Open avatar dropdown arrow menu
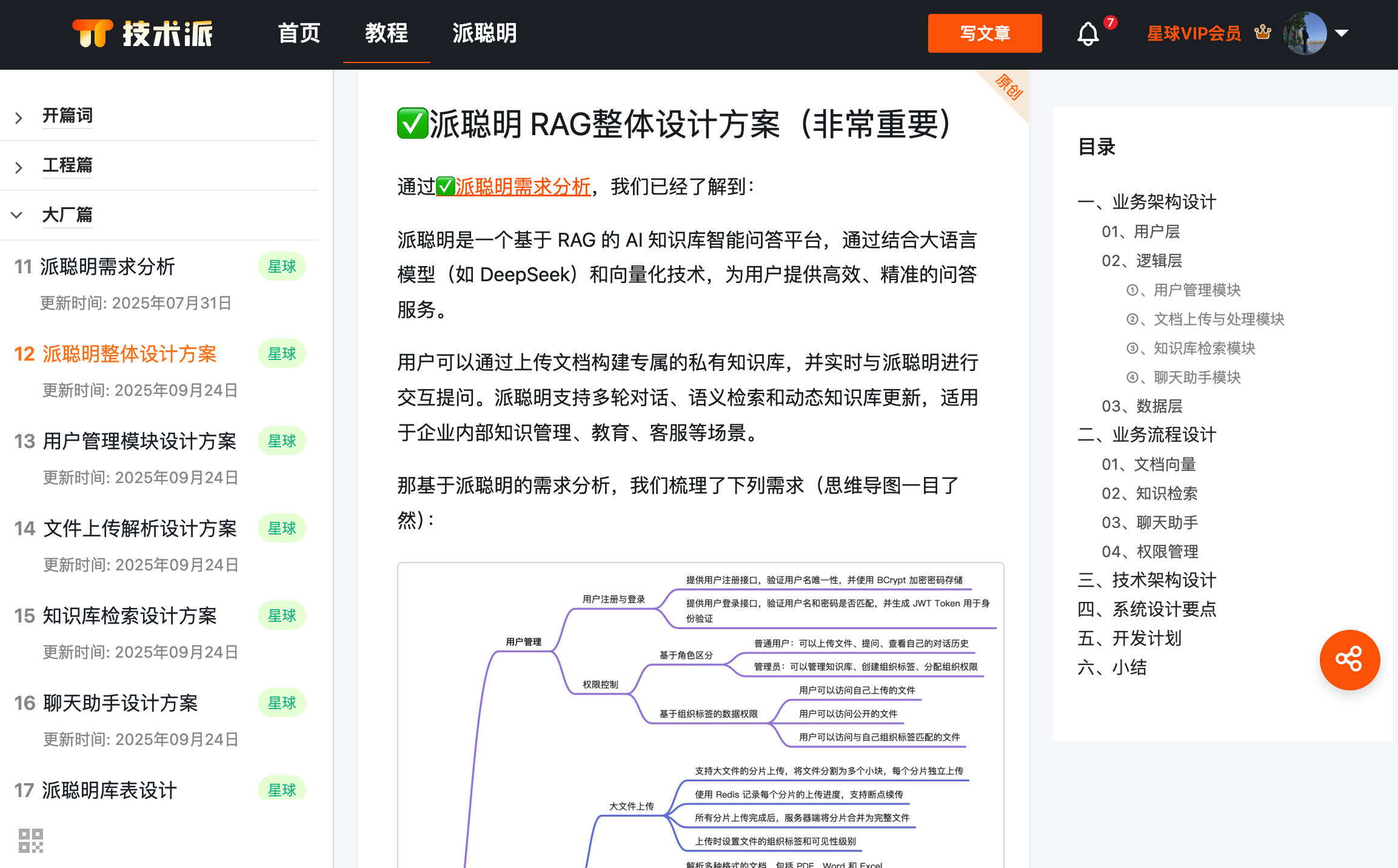 pyautogui.click(x=1342, y=33)
